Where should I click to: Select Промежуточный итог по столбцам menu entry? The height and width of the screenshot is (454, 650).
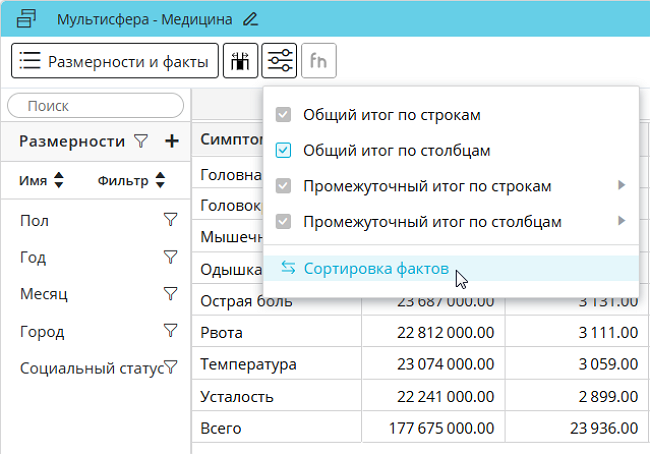(432, 221)
